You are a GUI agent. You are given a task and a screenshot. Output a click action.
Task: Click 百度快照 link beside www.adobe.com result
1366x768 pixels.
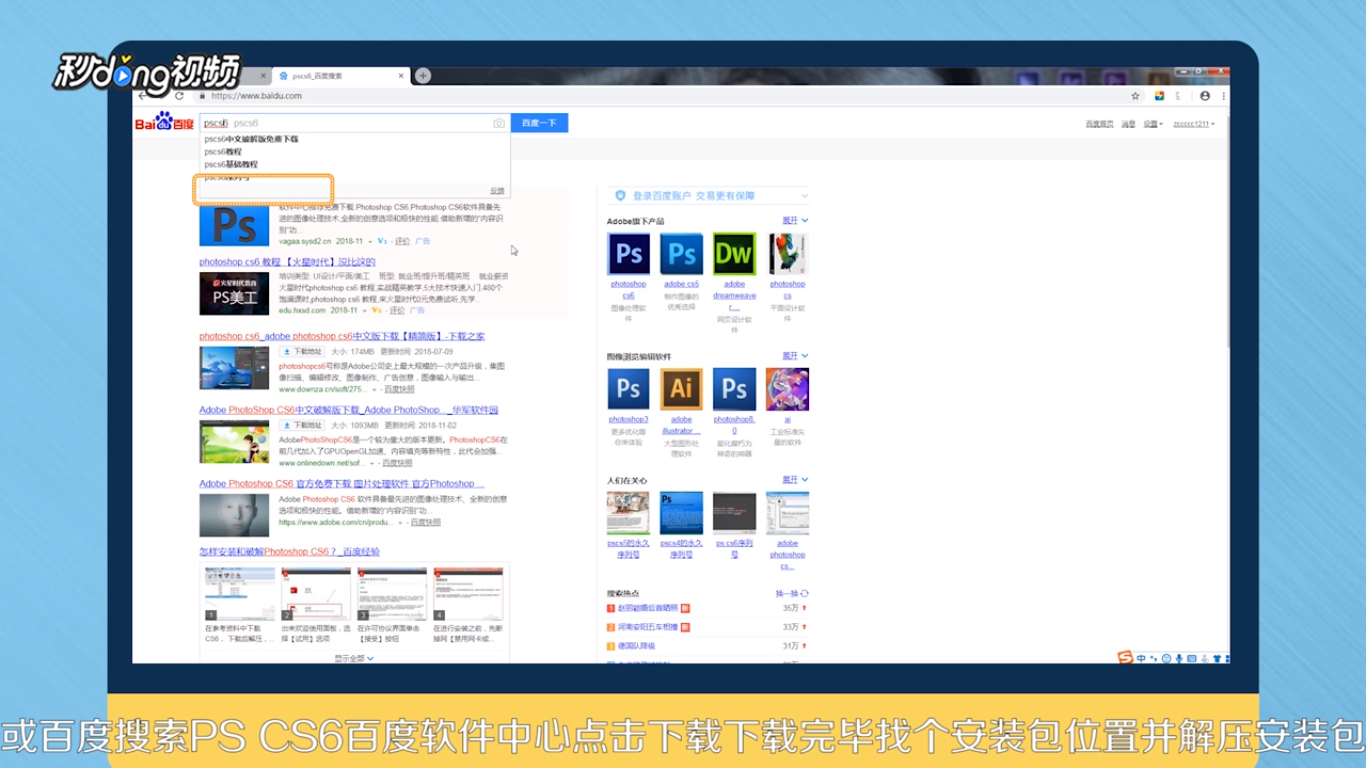[425, 522]
